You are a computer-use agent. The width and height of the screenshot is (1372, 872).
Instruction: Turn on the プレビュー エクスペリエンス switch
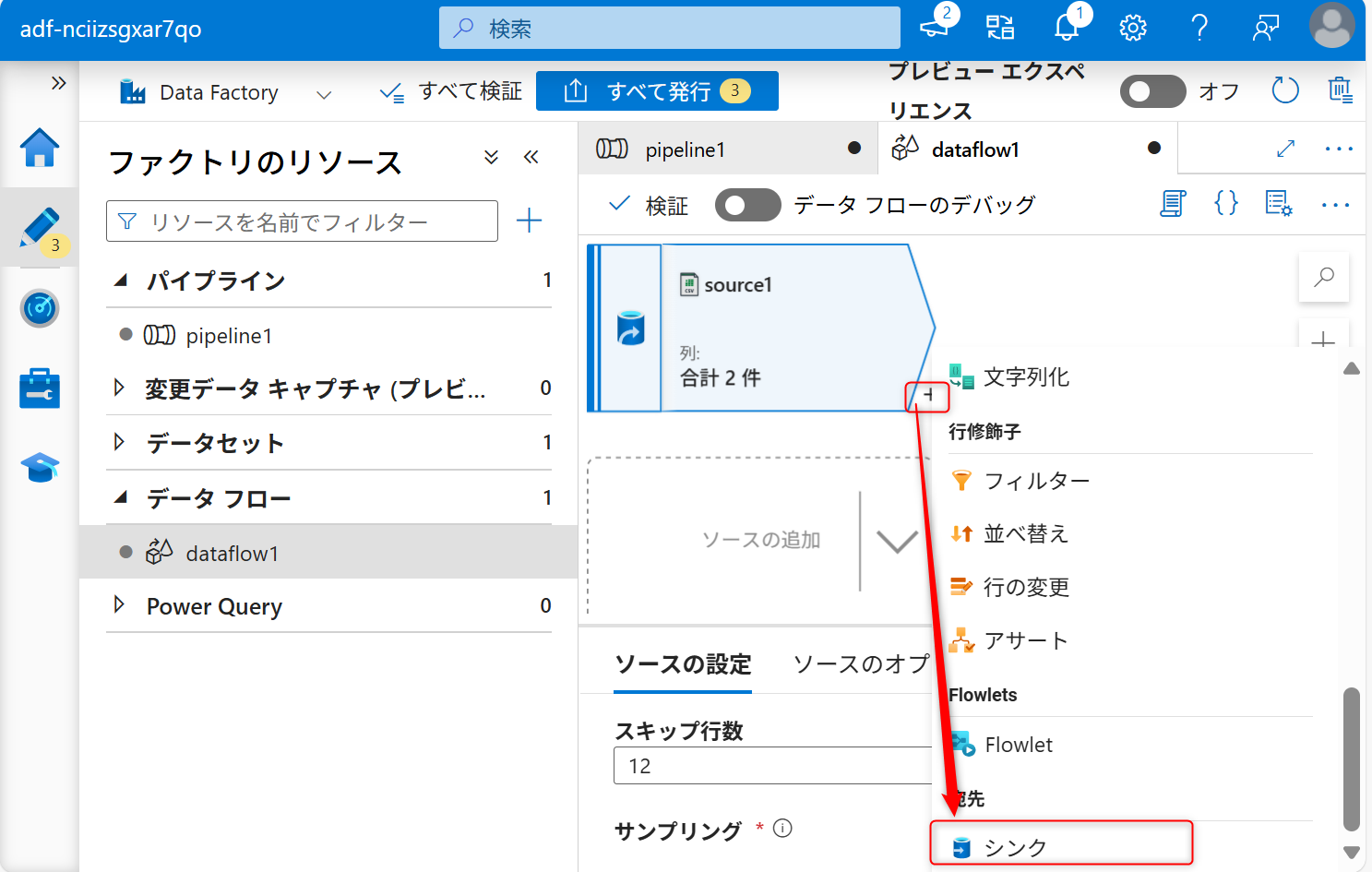tap(1152, 91)
